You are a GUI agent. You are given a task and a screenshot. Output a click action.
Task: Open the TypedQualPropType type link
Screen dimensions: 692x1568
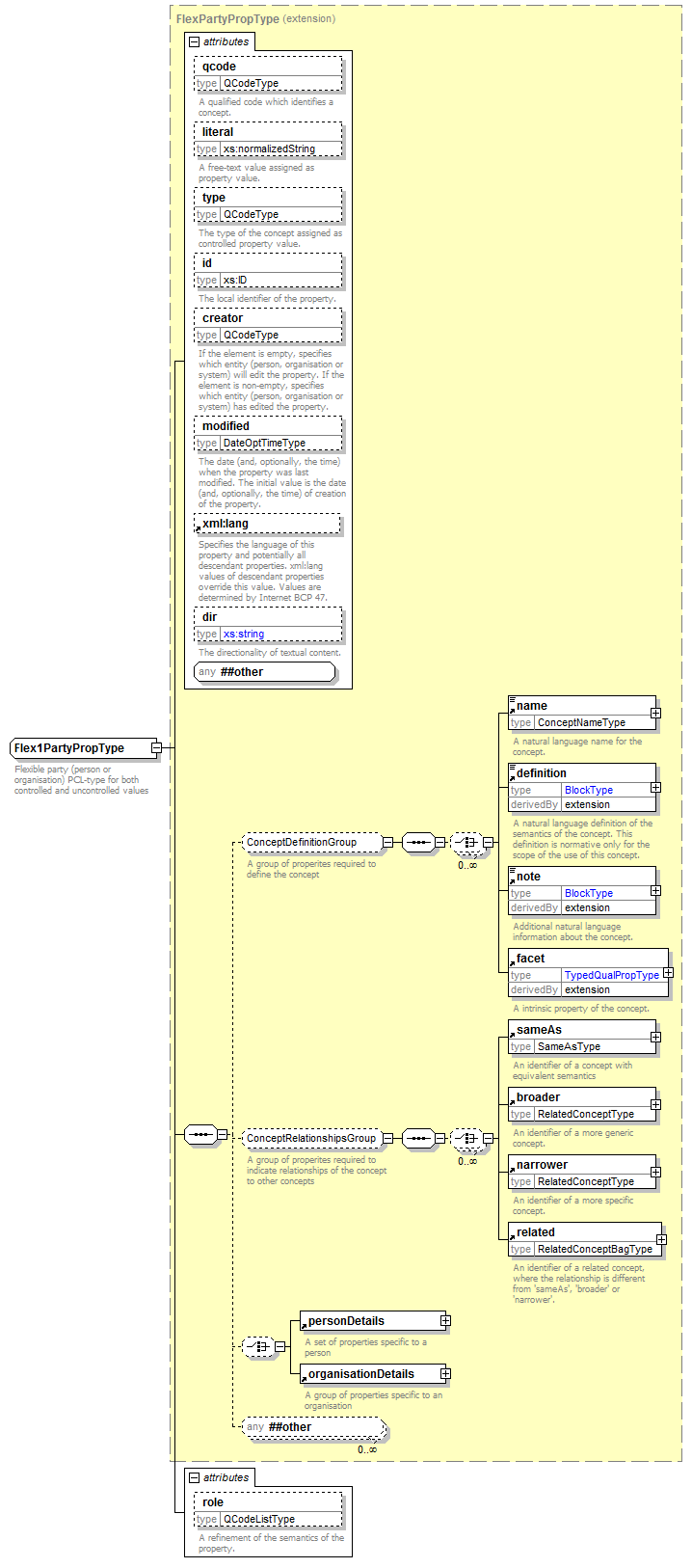pyautogui.click(x=611, y=975)
